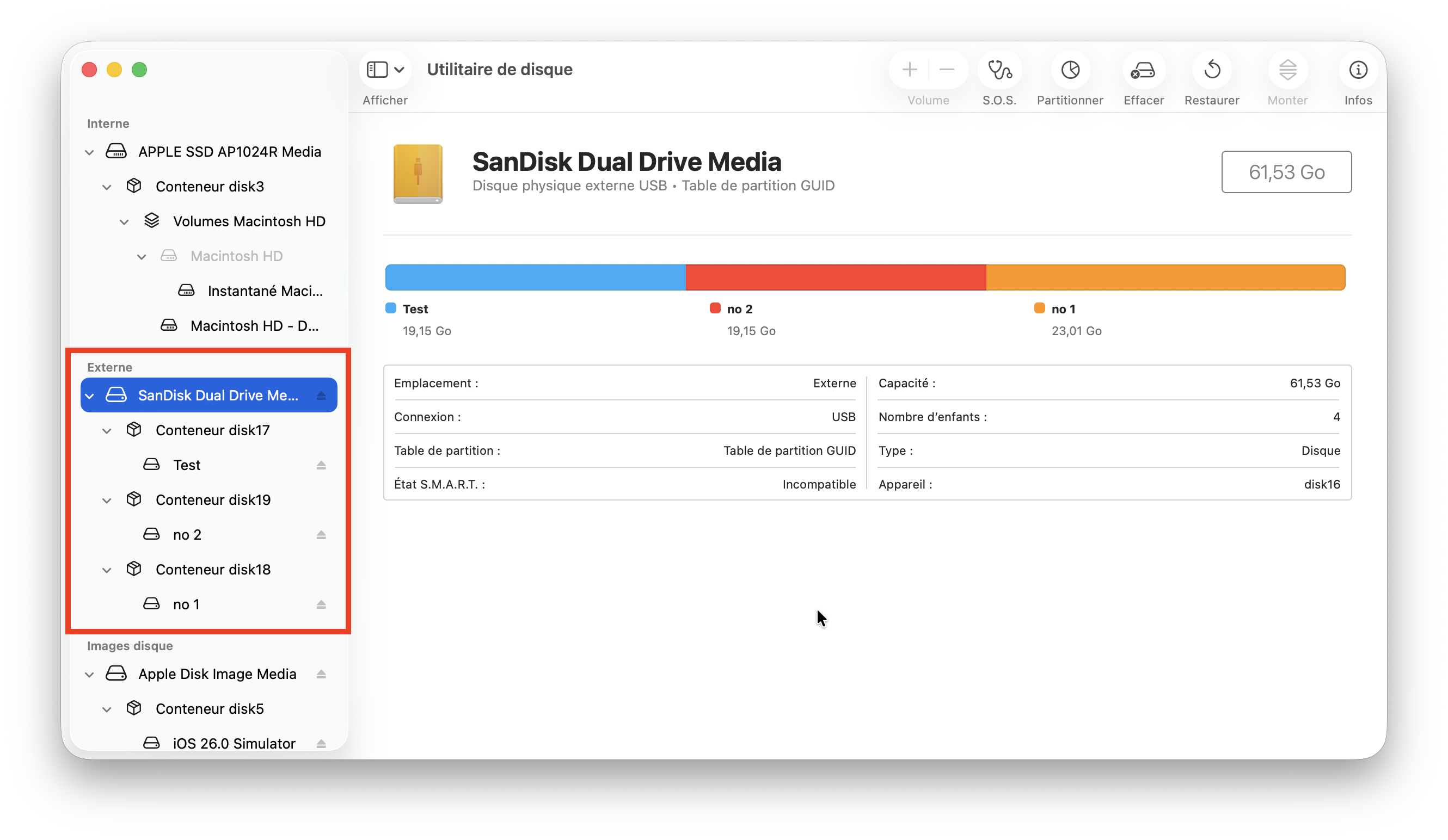Click the add volume plus icon

click(x=909, y=70)
